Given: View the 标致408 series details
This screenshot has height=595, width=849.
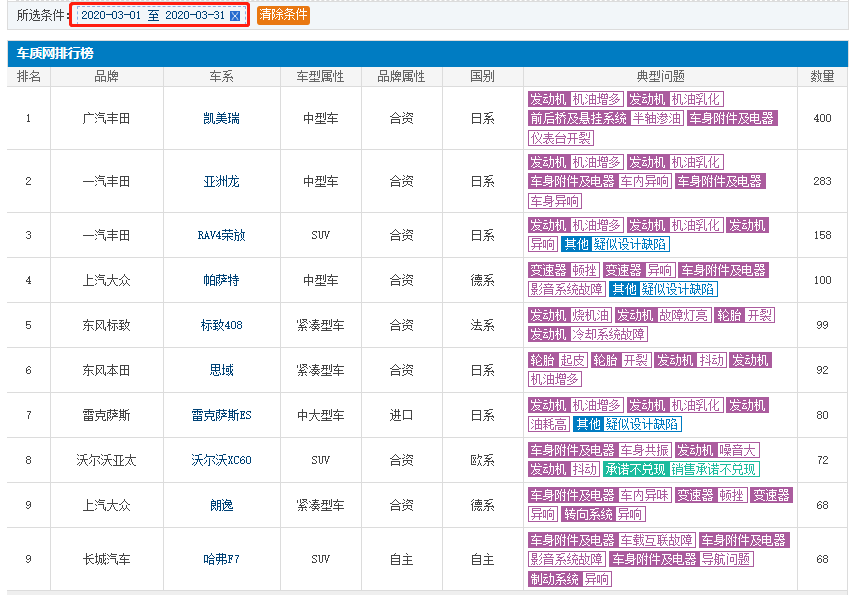Looking at the screenshot, I should 221,325.
